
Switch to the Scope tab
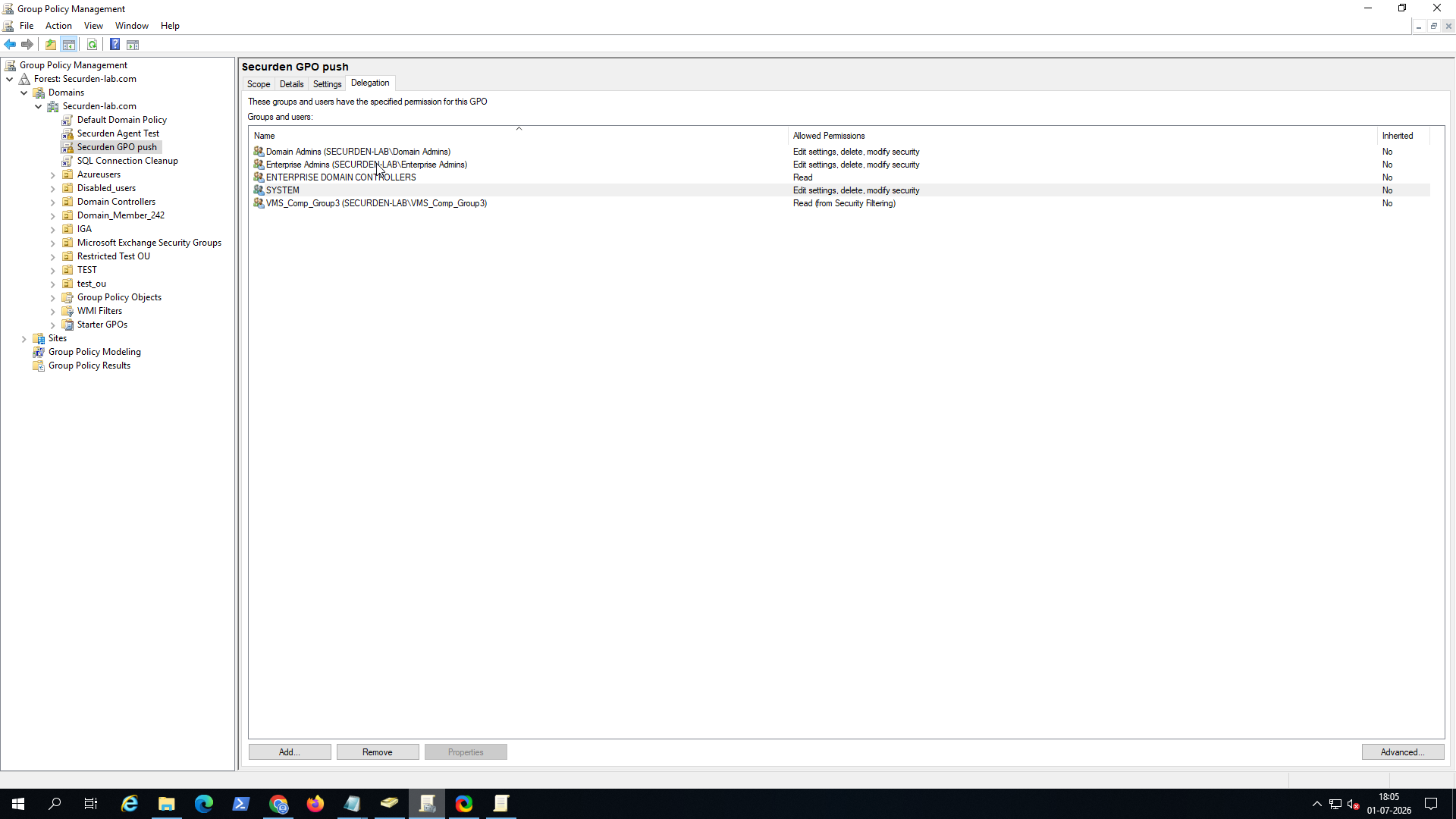click(259, 84)
